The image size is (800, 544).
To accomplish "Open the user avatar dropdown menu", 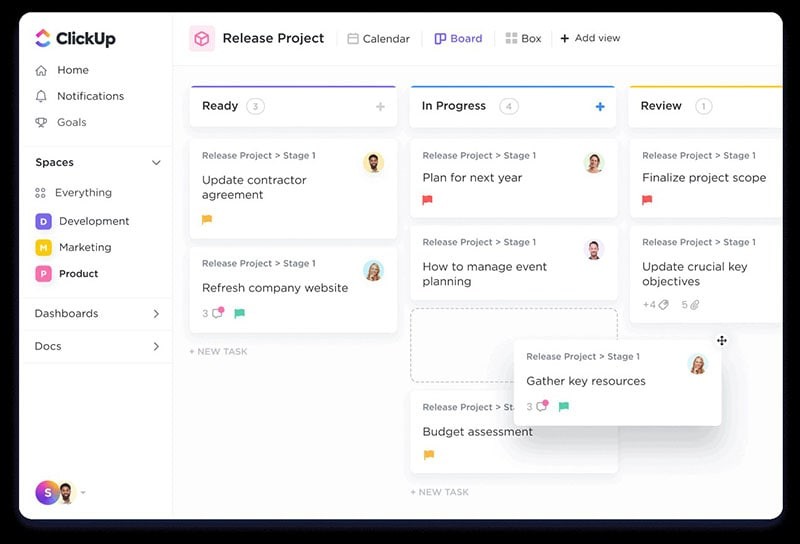I will point(83,492).
